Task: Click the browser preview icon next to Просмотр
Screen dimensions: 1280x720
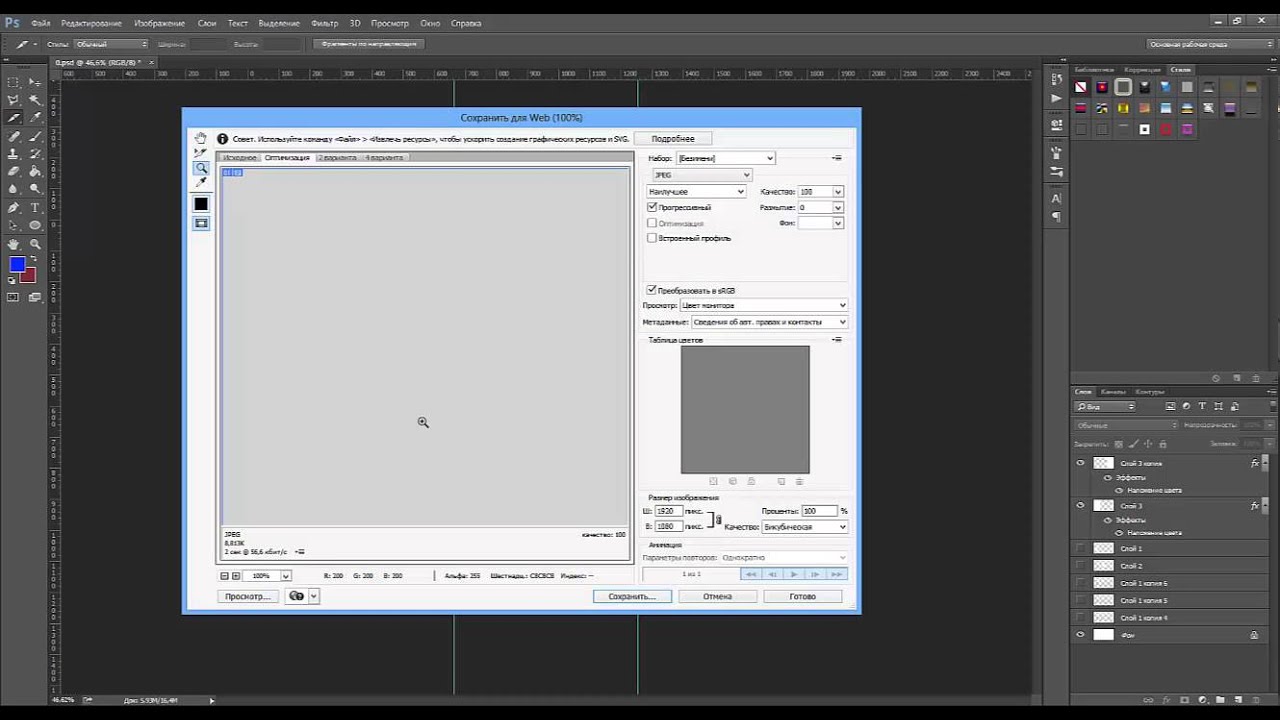Action: [x=296, y=596]
